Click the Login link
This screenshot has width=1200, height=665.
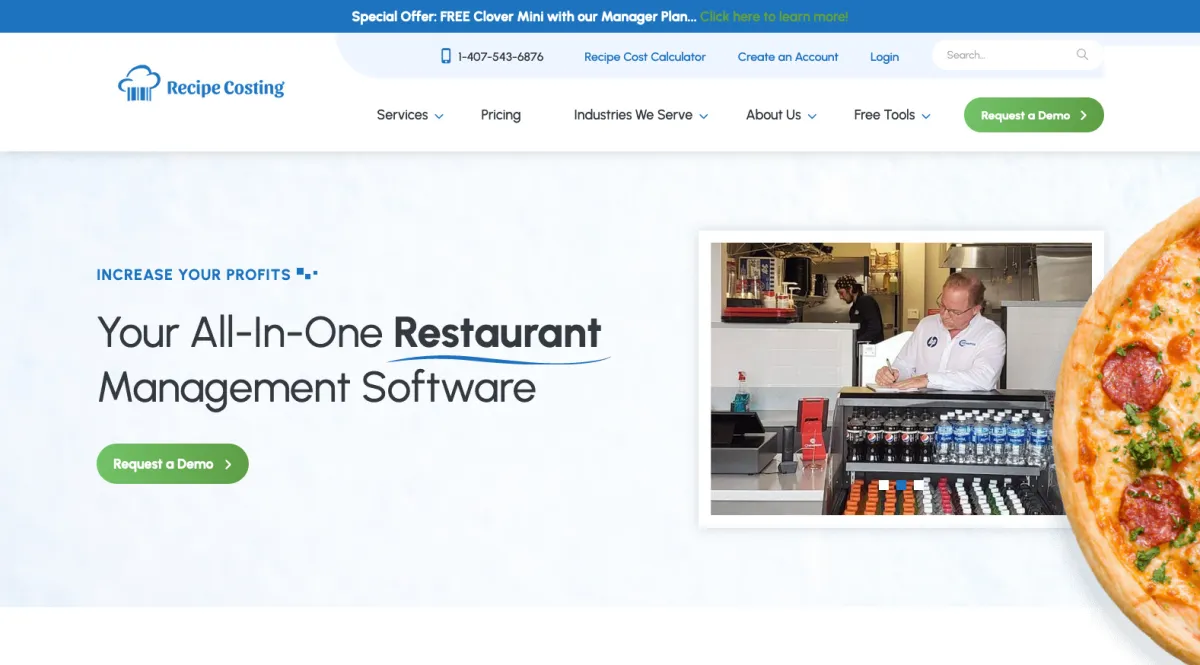tap(884, 57)
